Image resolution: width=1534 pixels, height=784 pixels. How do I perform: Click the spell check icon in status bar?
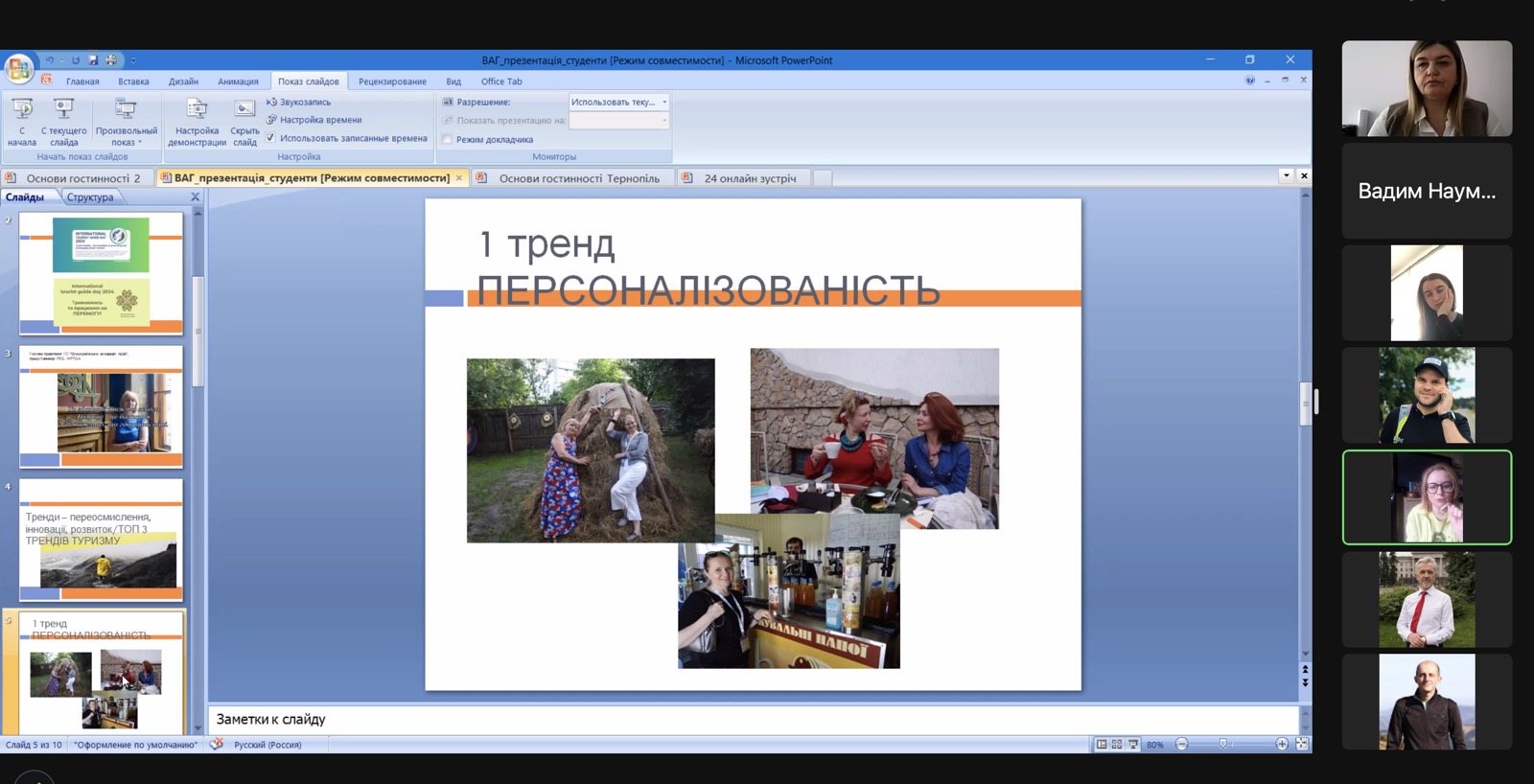(x=217, y=744)
